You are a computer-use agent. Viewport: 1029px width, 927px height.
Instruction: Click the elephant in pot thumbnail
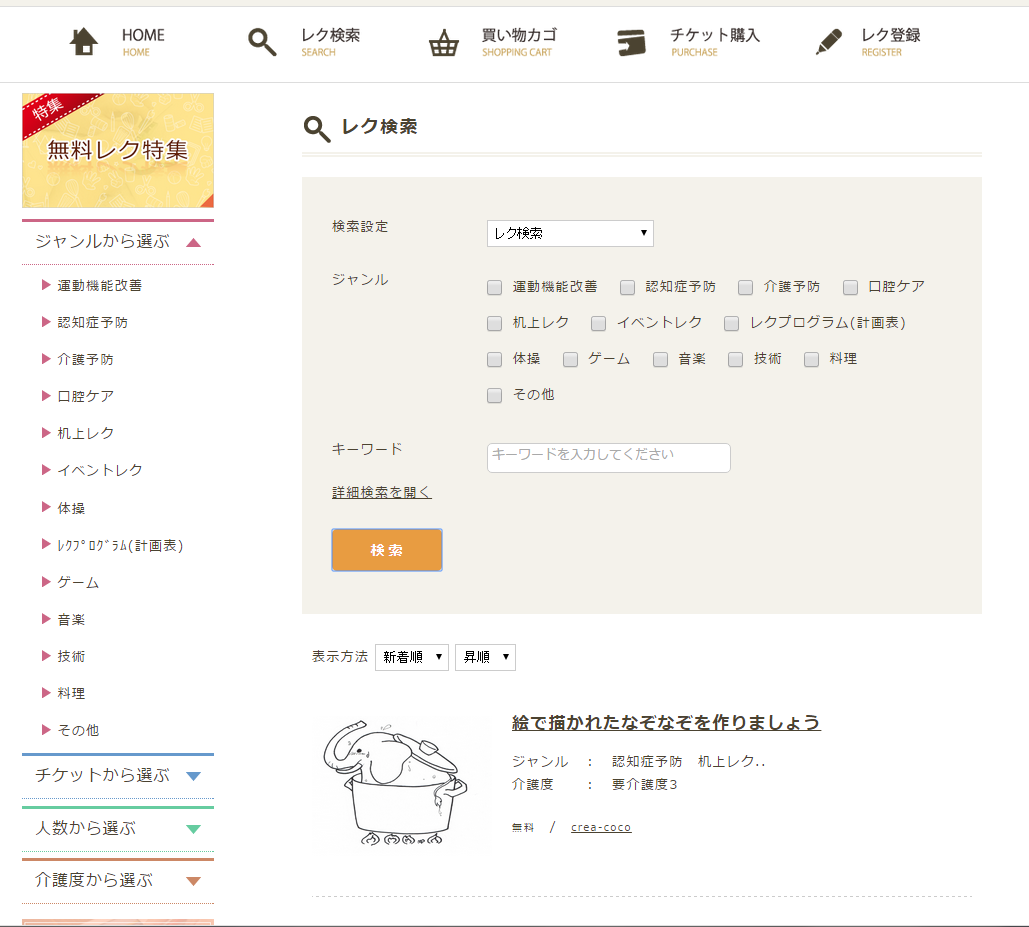coord(395,785)
